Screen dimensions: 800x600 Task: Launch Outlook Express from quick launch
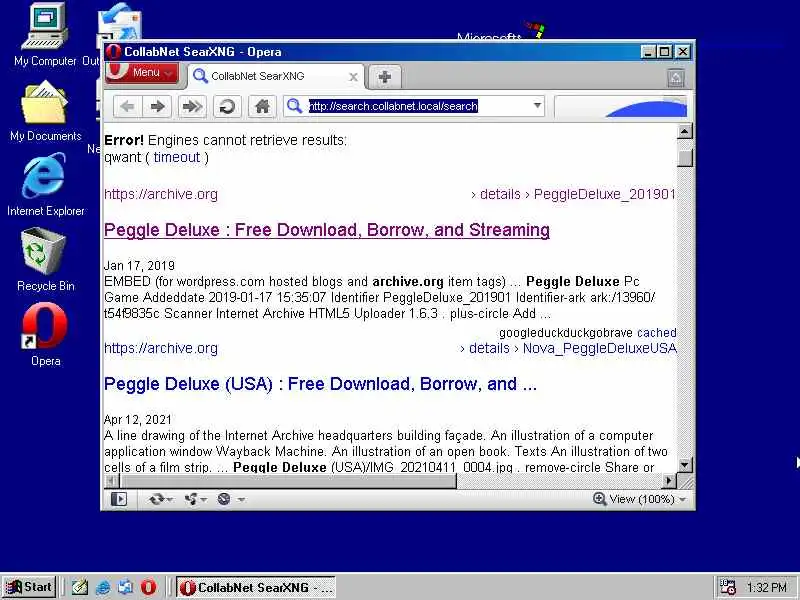point(126,587)
